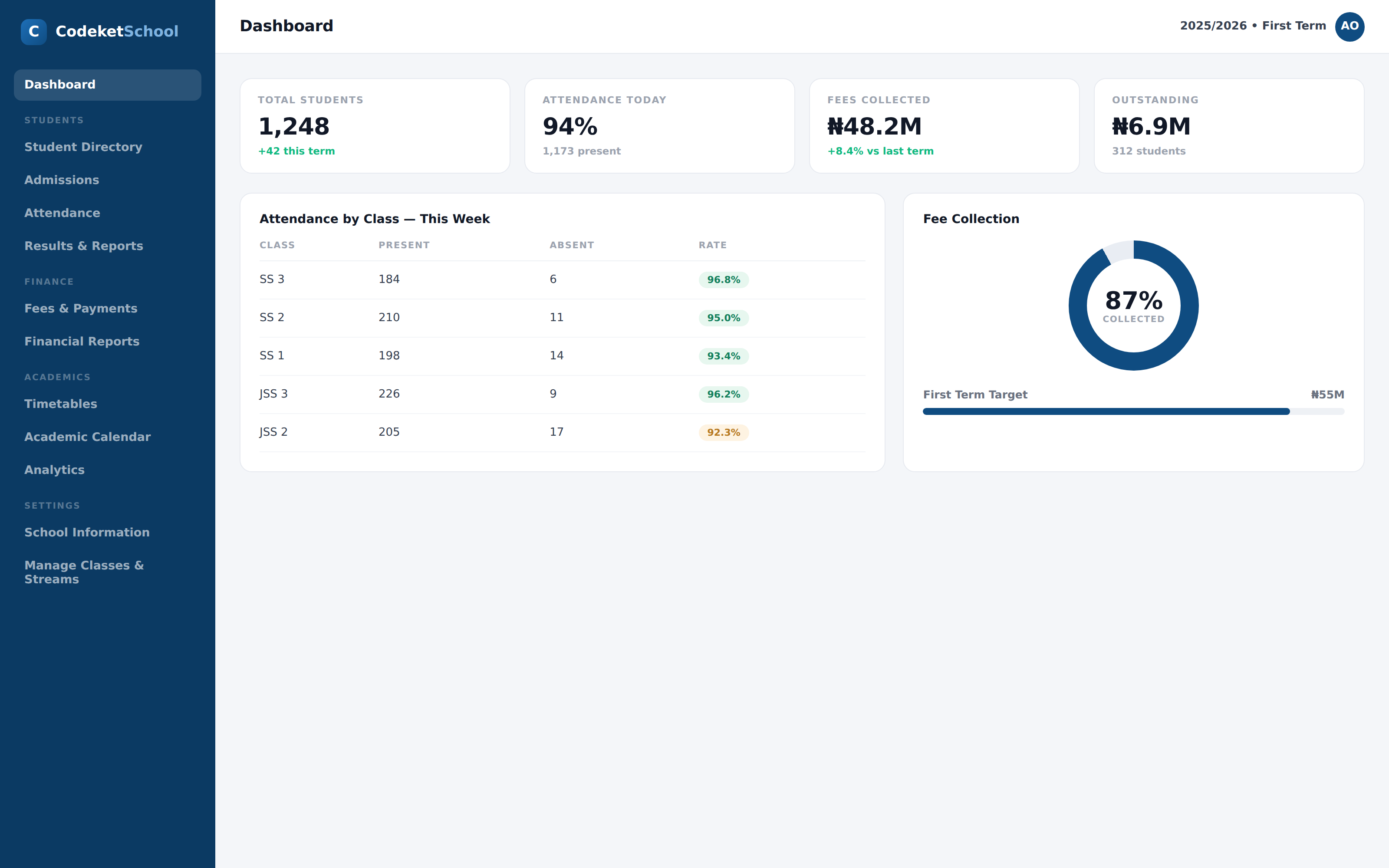Click '1,173 present' text
The image size is (1389, 868).
pyautogui.click(x=582, y=151)
